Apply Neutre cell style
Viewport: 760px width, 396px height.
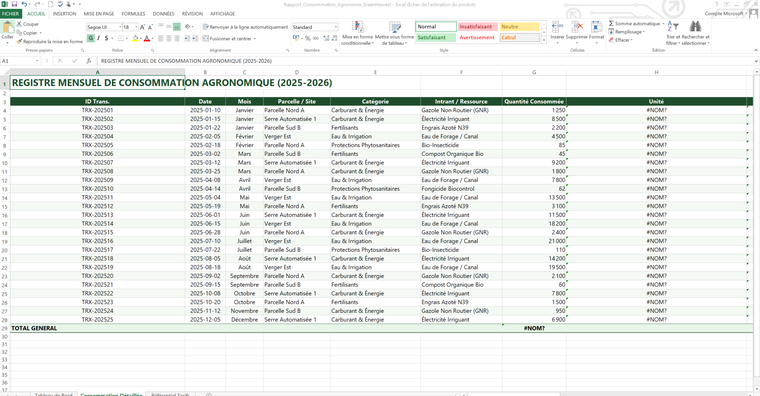tap(520, 27)
